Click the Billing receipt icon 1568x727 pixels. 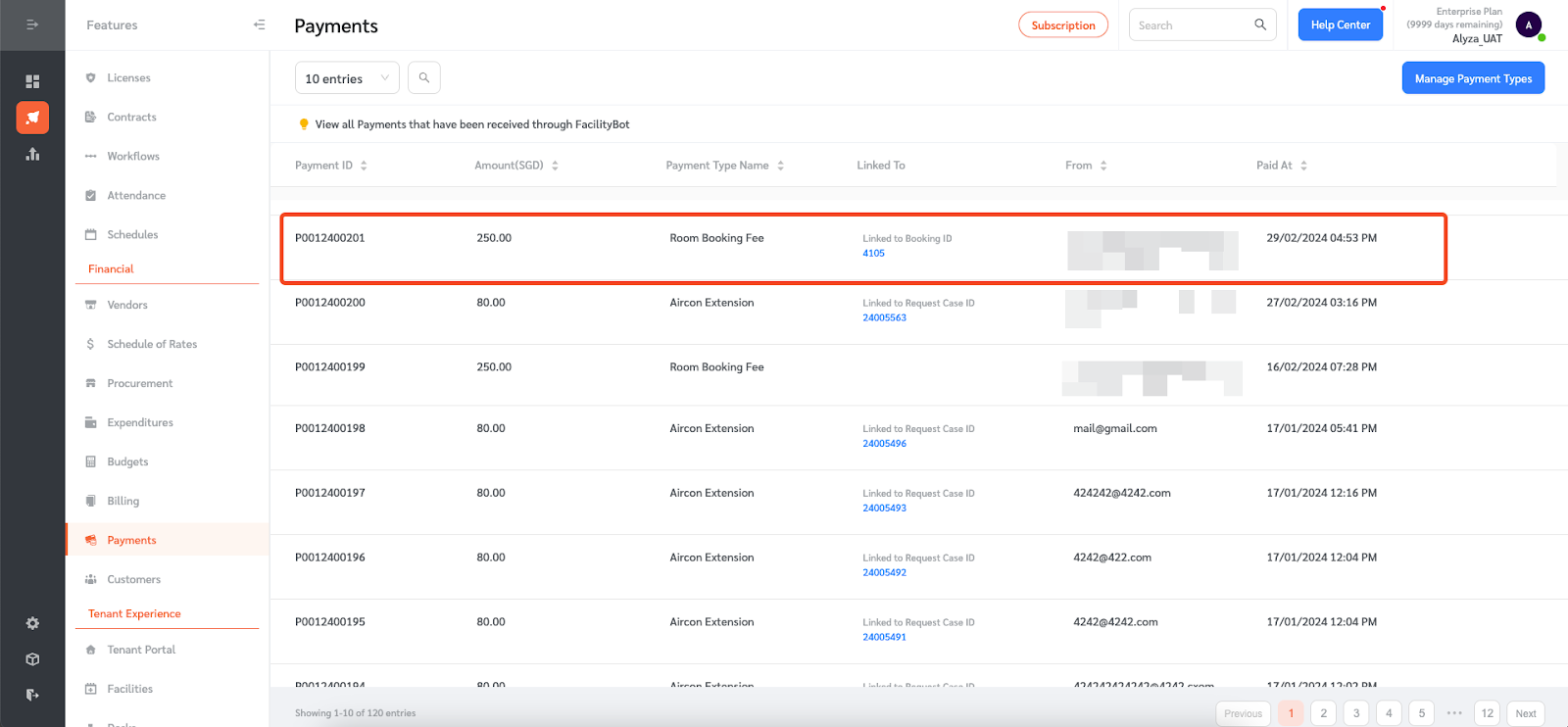coord(91,501)
